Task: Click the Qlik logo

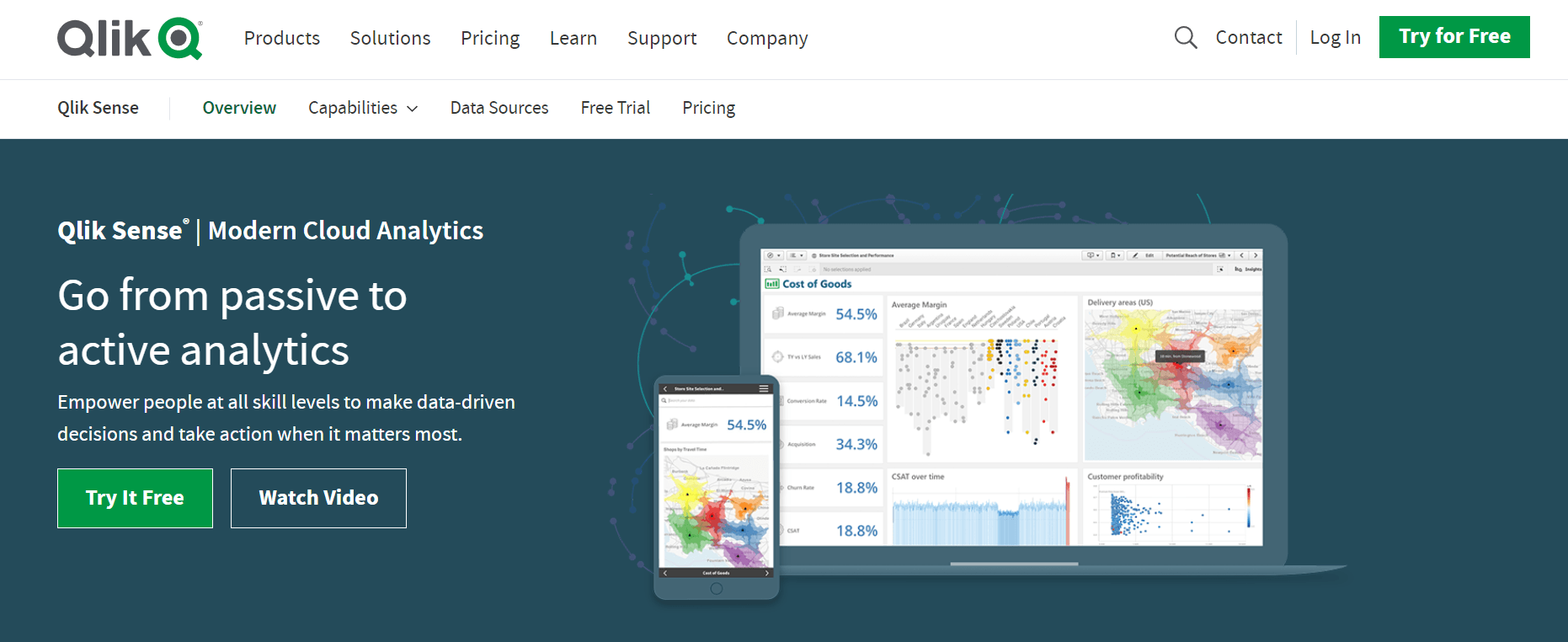Action: pos(130,38)
